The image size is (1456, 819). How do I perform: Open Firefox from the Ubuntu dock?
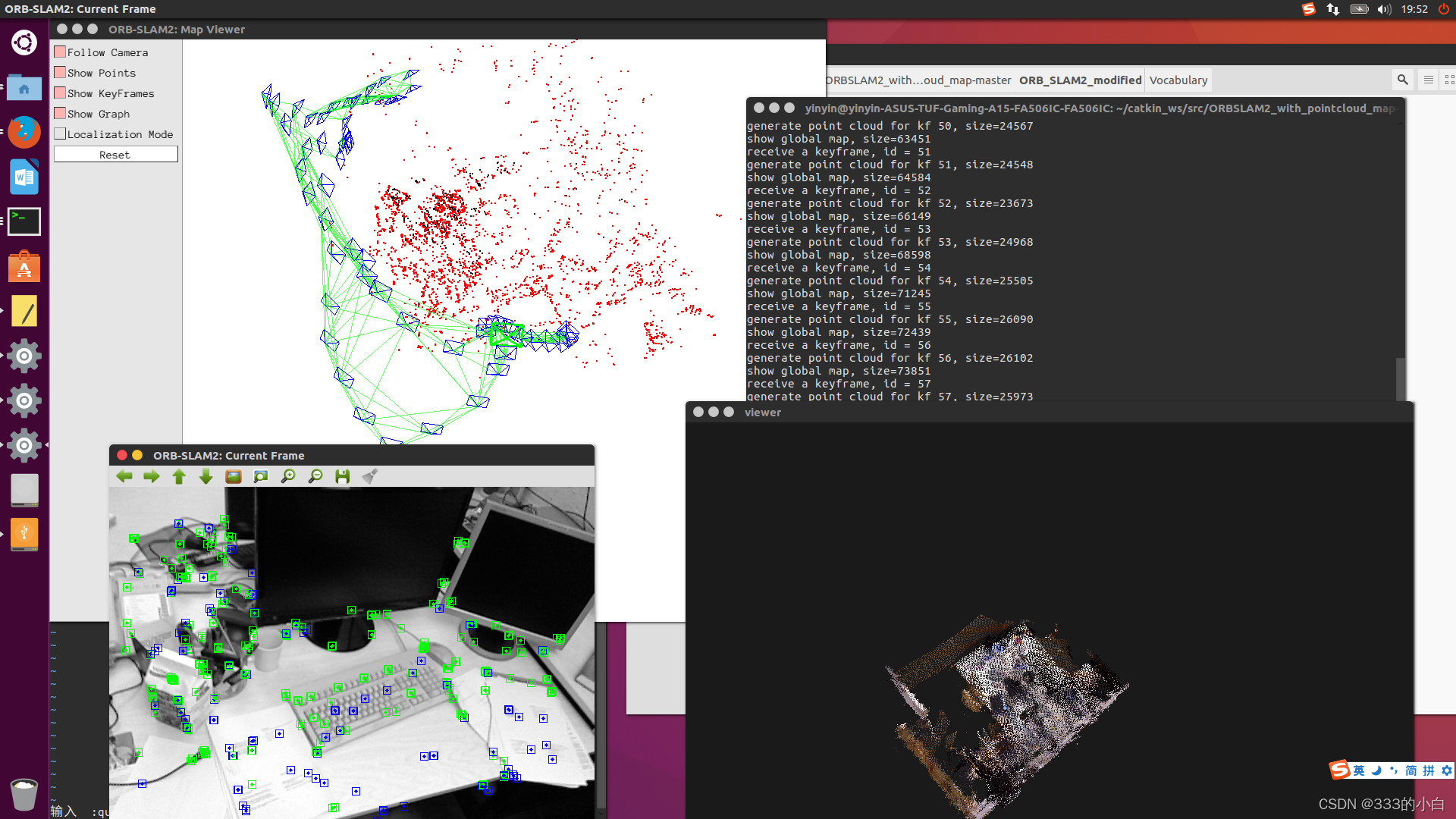pos(24,133)
